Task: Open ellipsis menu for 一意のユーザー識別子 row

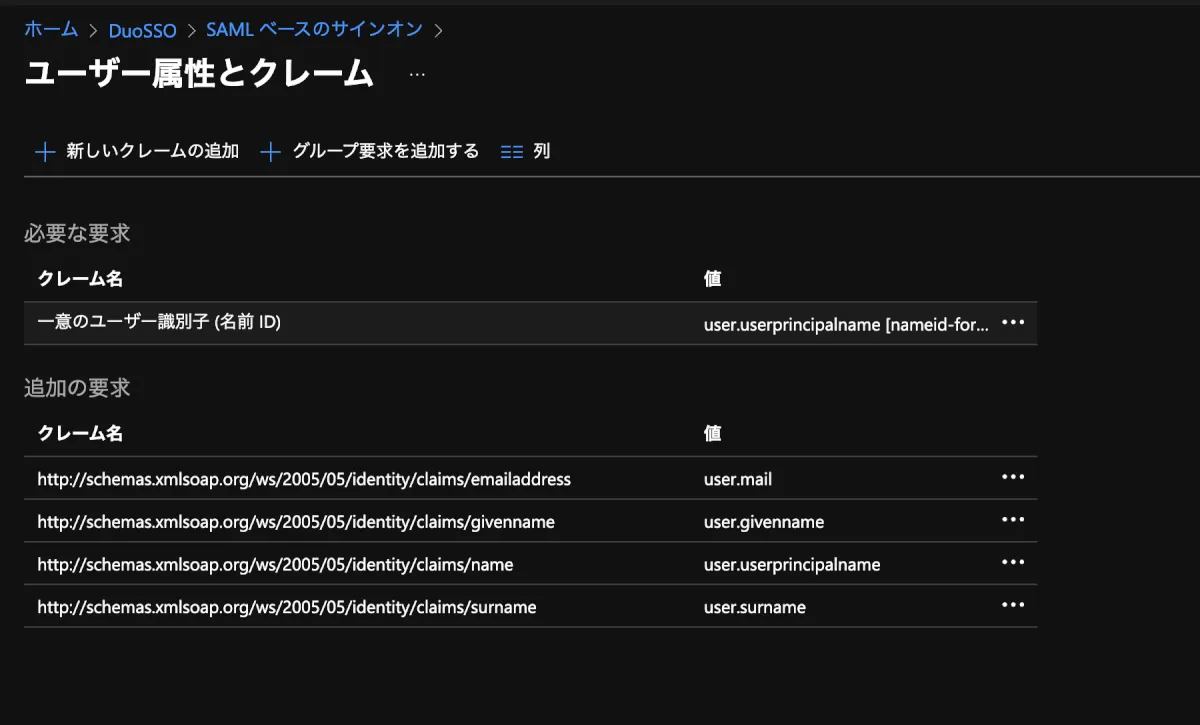Action: (x=1013, y=323)
